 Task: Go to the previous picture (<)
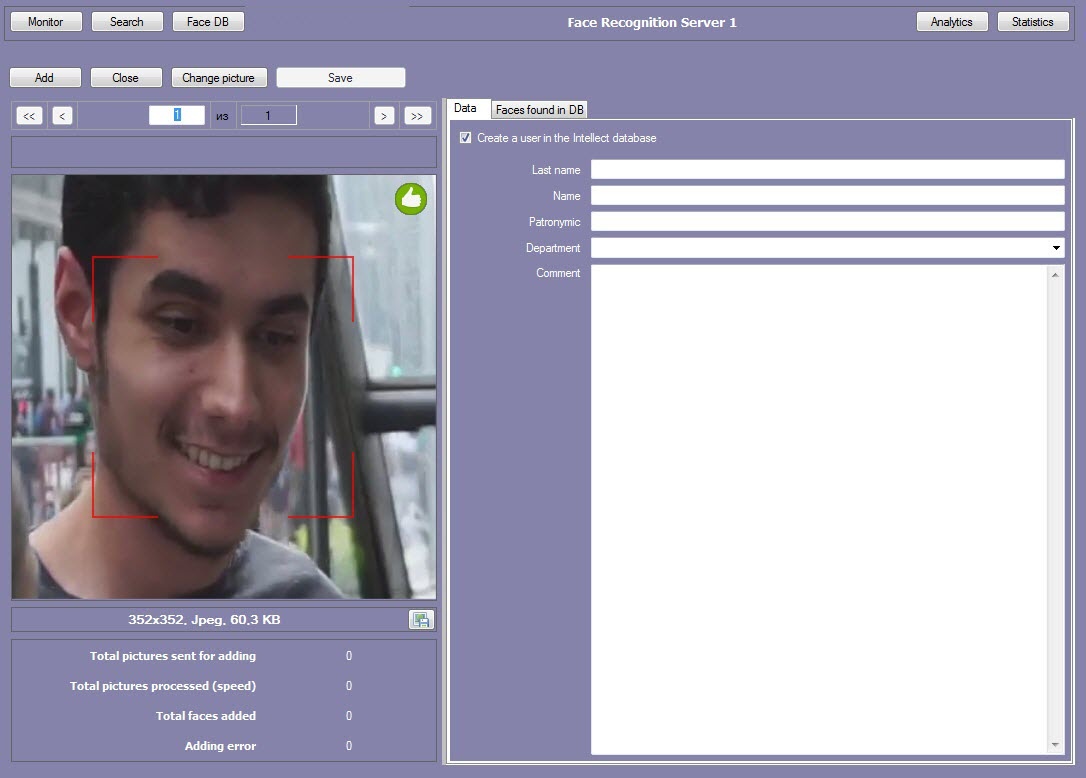pyautogui.click(x=62, y=116)
